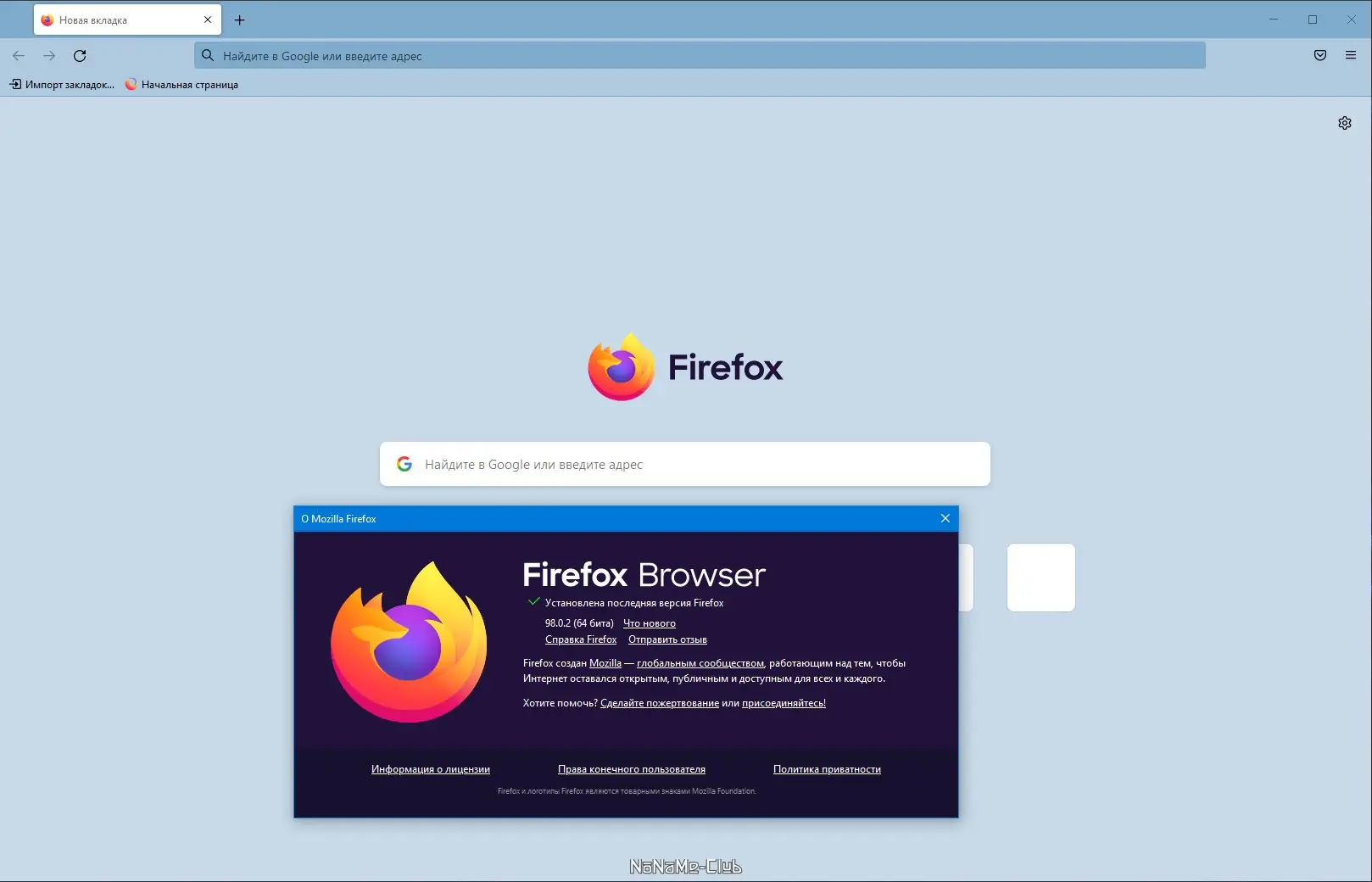Image resolution: width=1372 pixels, height=882 pixels.
Task: Minimize the Firefox window
Action: pos(1274,20)
